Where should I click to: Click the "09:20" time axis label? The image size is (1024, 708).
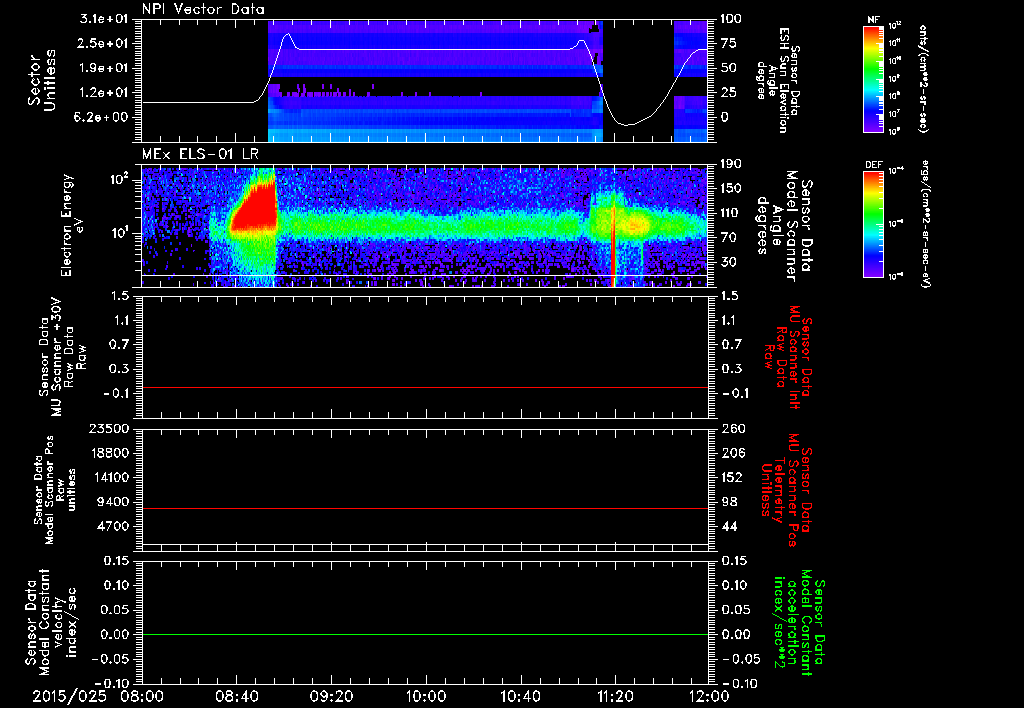(x=331, y=696)
